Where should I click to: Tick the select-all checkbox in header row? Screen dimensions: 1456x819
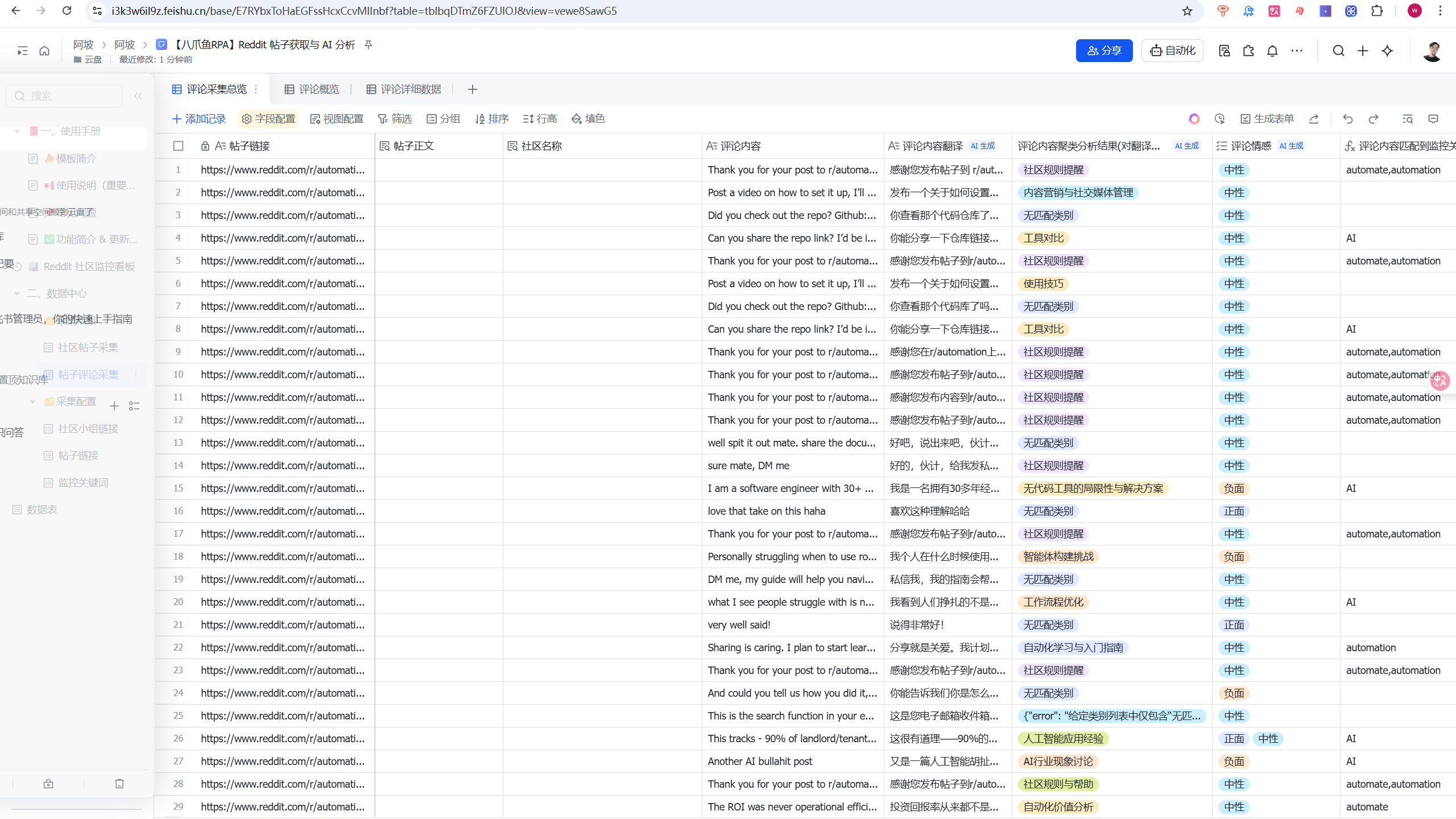point(179,146)
